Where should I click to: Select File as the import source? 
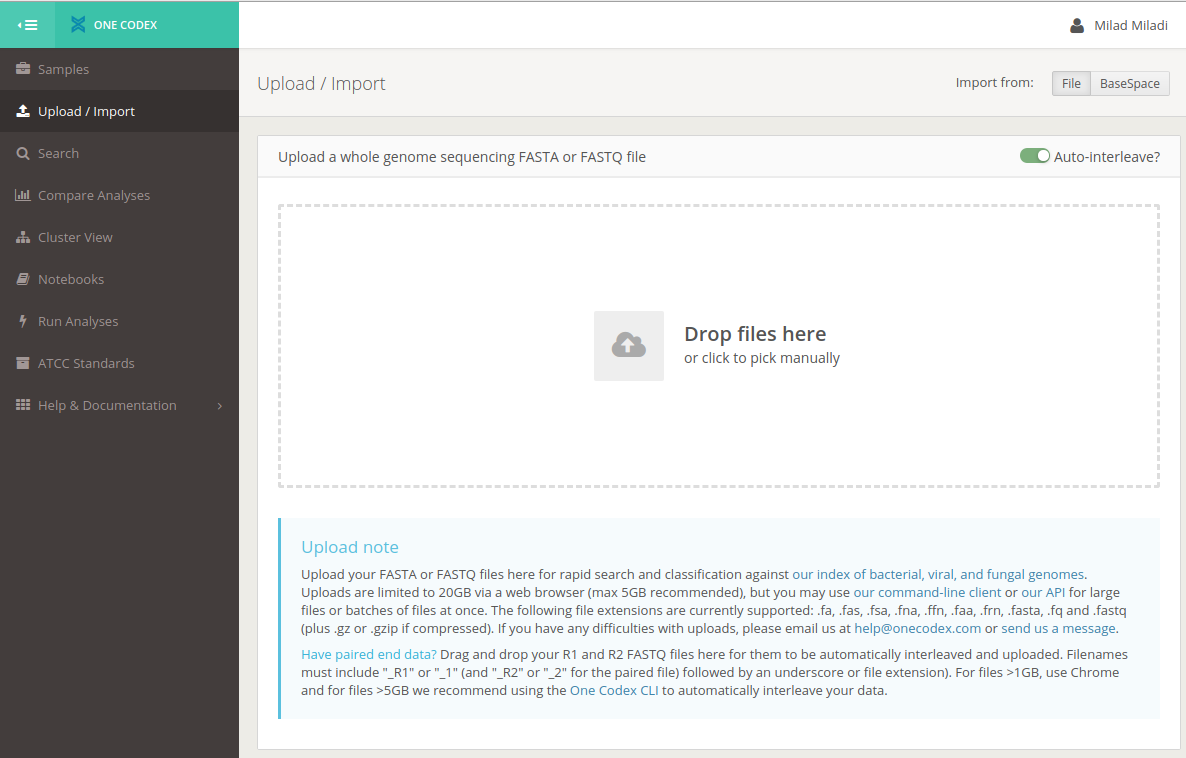1070,84
